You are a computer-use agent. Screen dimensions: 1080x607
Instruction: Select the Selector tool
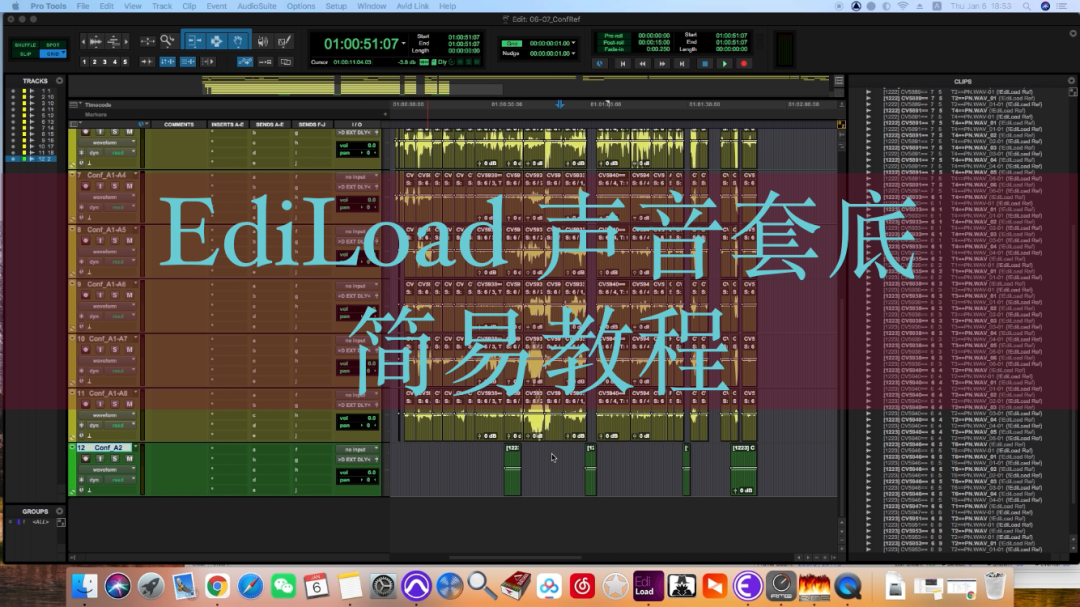(216, 41)
